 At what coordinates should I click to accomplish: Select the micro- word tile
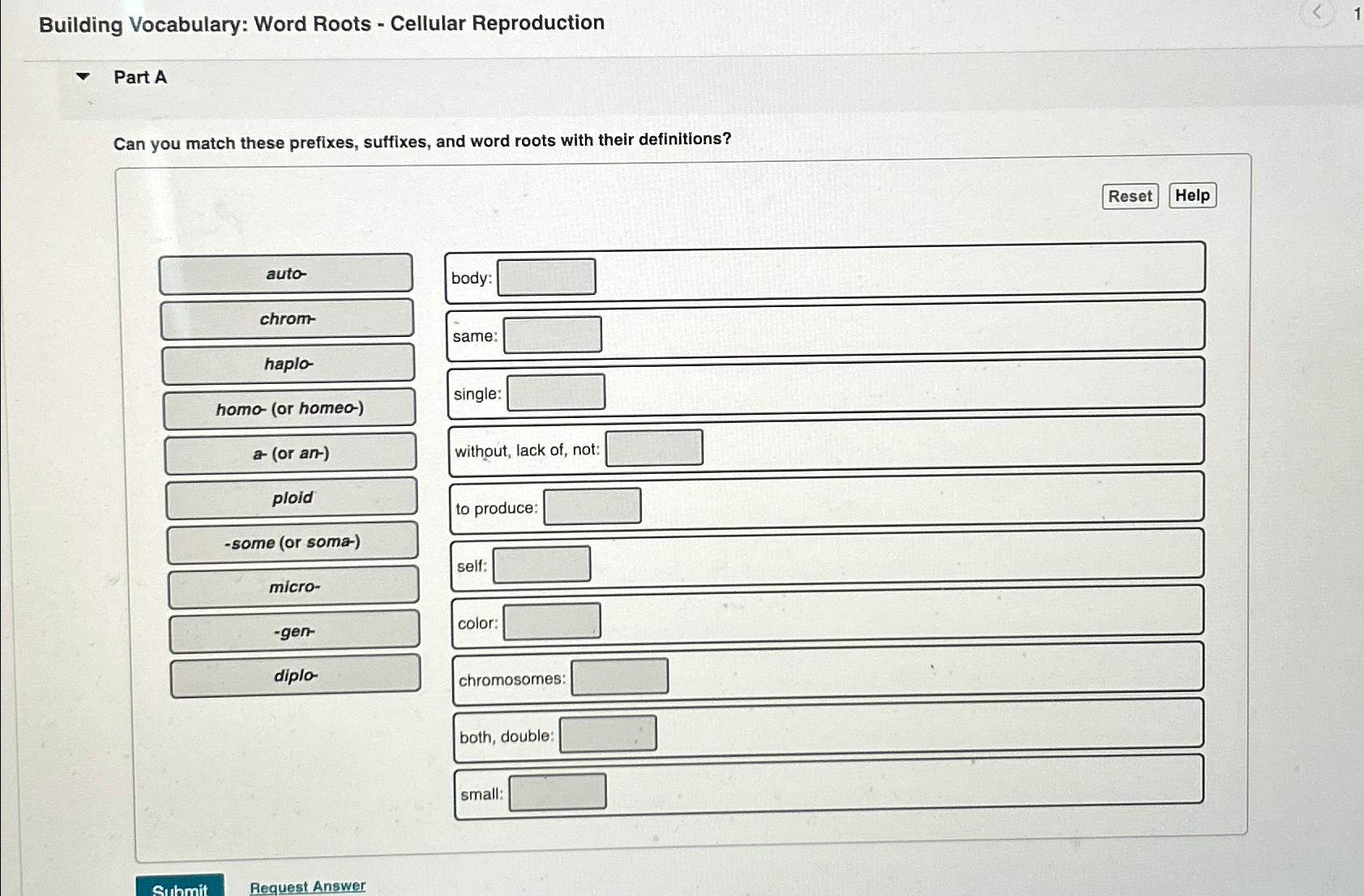pos(294,586)
